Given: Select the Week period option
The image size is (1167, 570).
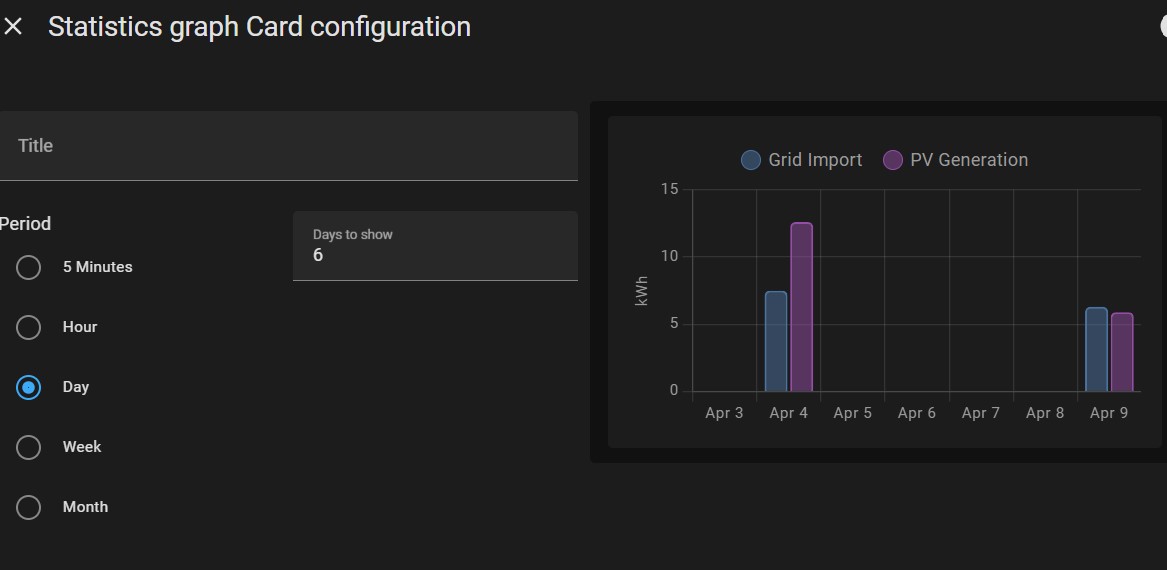Looking at the screenshot, I should (29, 447).
